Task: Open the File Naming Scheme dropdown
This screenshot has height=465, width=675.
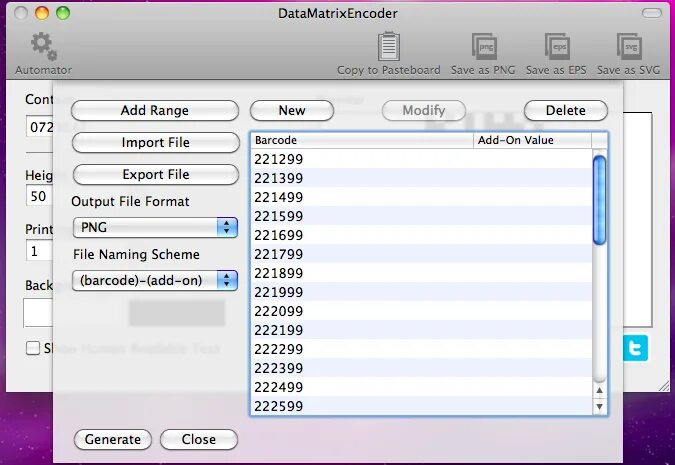Action: pyautogui.click(x=155, y=280)
